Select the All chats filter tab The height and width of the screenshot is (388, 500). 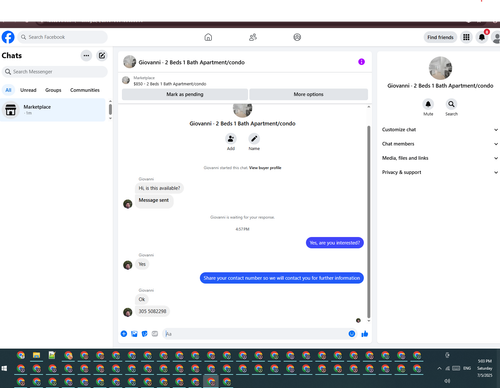click(x=8, y=90)
